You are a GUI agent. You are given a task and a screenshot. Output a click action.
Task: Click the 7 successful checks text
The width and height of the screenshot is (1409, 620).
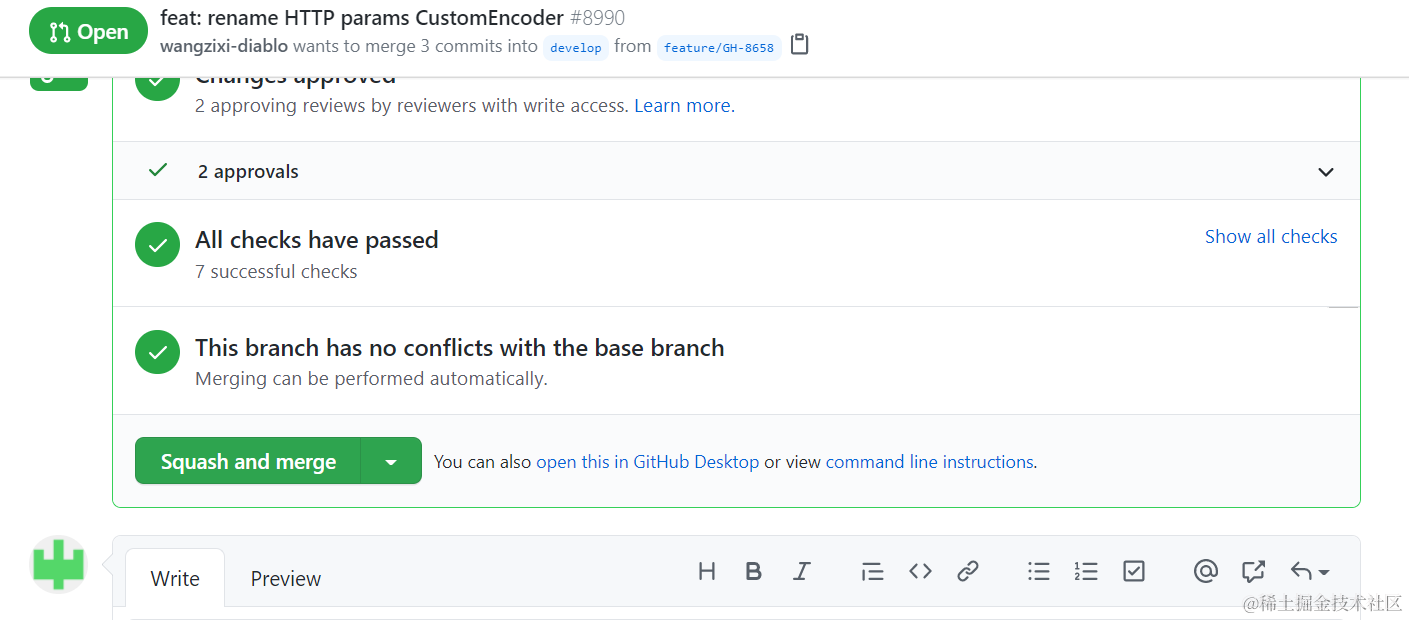tap(276, 271)
